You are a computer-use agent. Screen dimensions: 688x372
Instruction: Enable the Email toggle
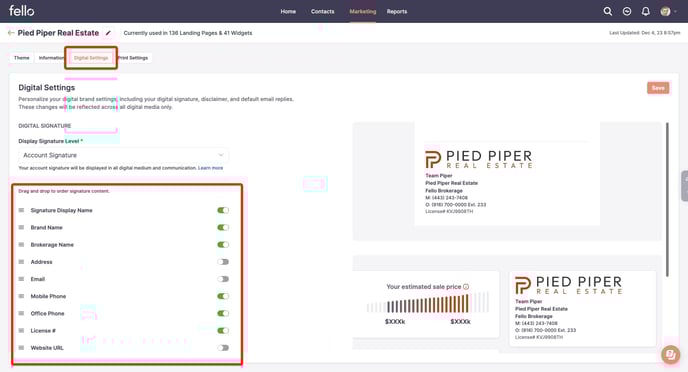(223, 279)
